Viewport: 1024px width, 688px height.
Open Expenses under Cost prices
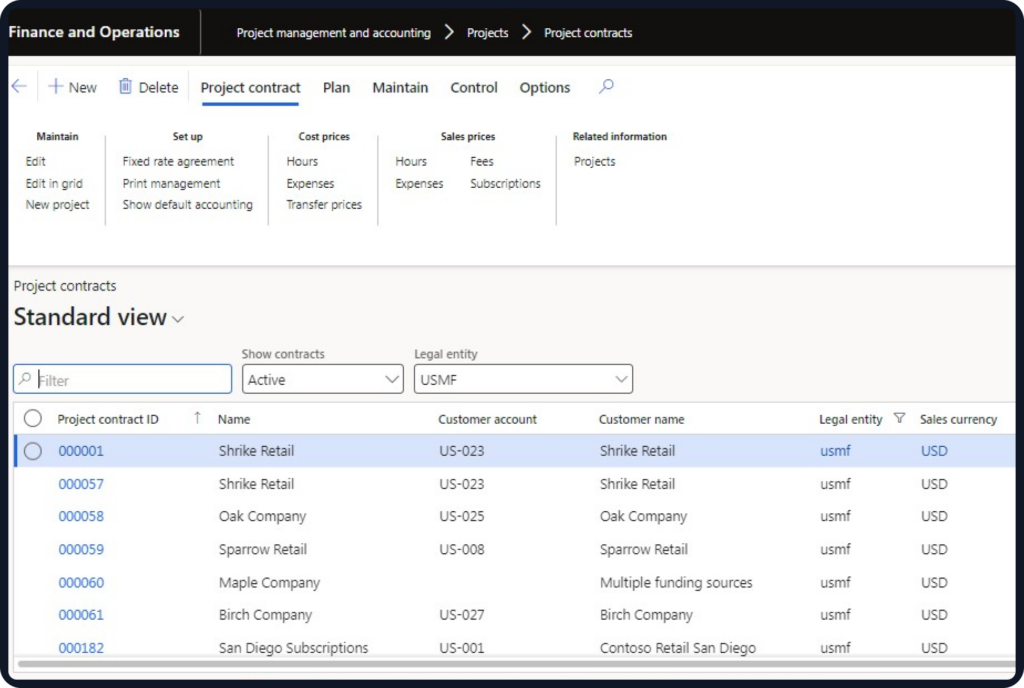(x=310, y=183)
